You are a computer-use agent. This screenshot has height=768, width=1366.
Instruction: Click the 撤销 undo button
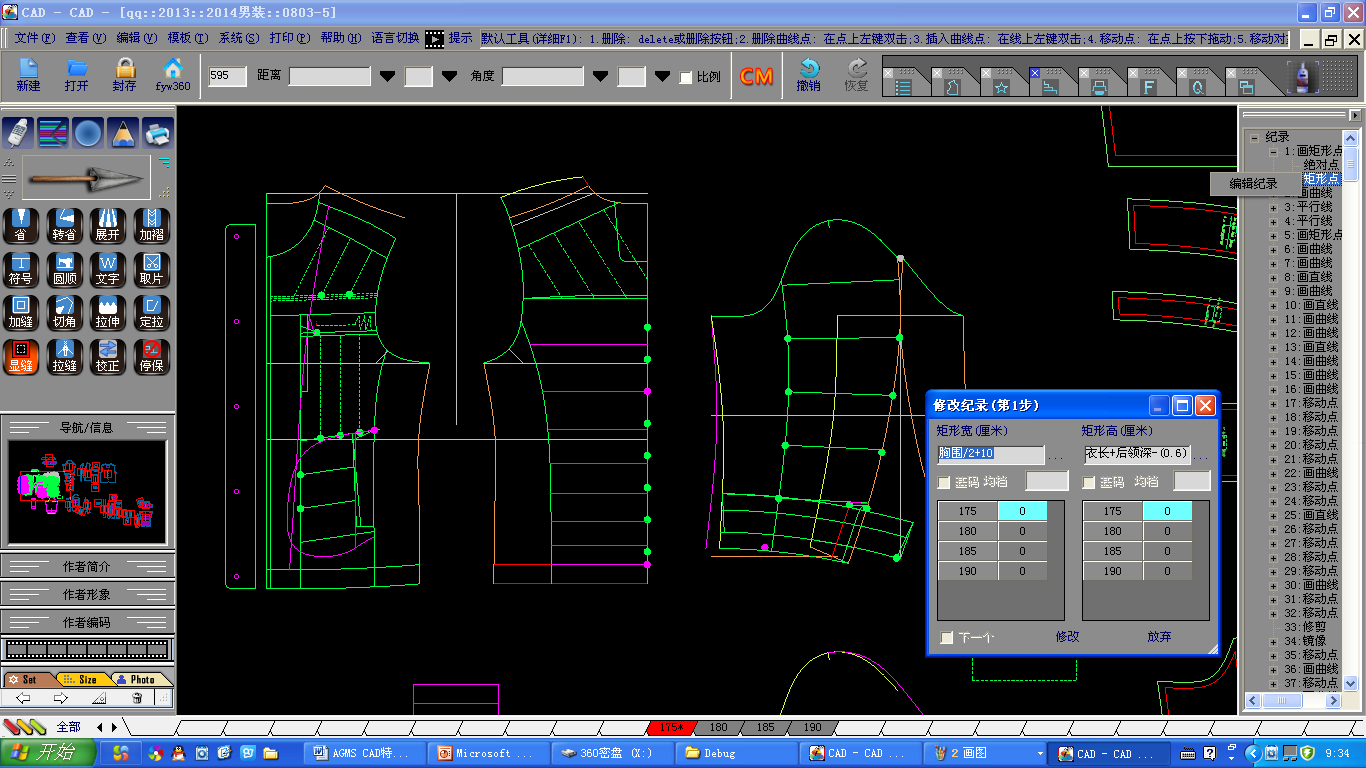click(x=809, y=76)
